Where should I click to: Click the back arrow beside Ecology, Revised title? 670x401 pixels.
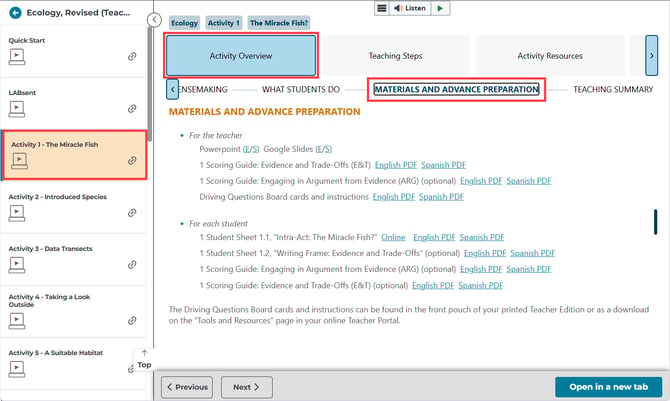(x=15, y=13)
